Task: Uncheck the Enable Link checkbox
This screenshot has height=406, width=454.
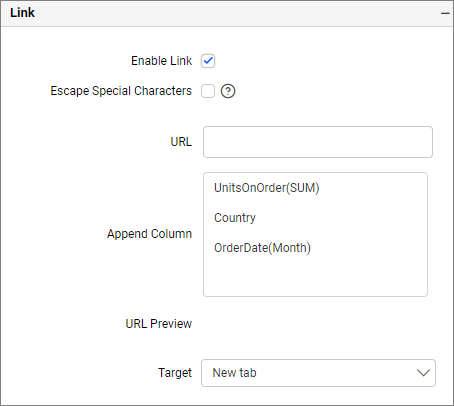Action: pyautogui.click(x=208, y=61)
